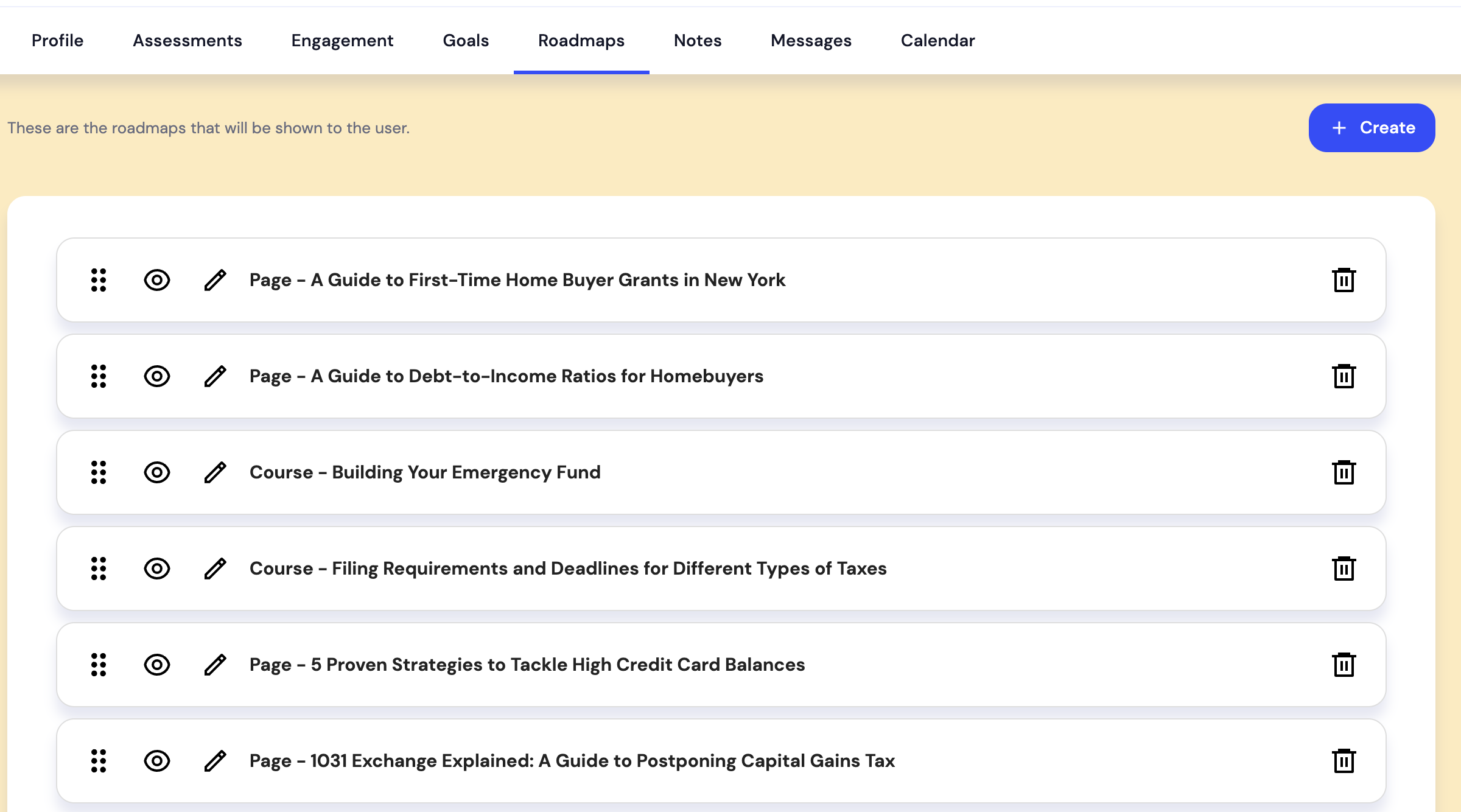Show preview of the Filing Requirements course
The width and height of the screenshot is (1461, 812).
tap(156, 569)
